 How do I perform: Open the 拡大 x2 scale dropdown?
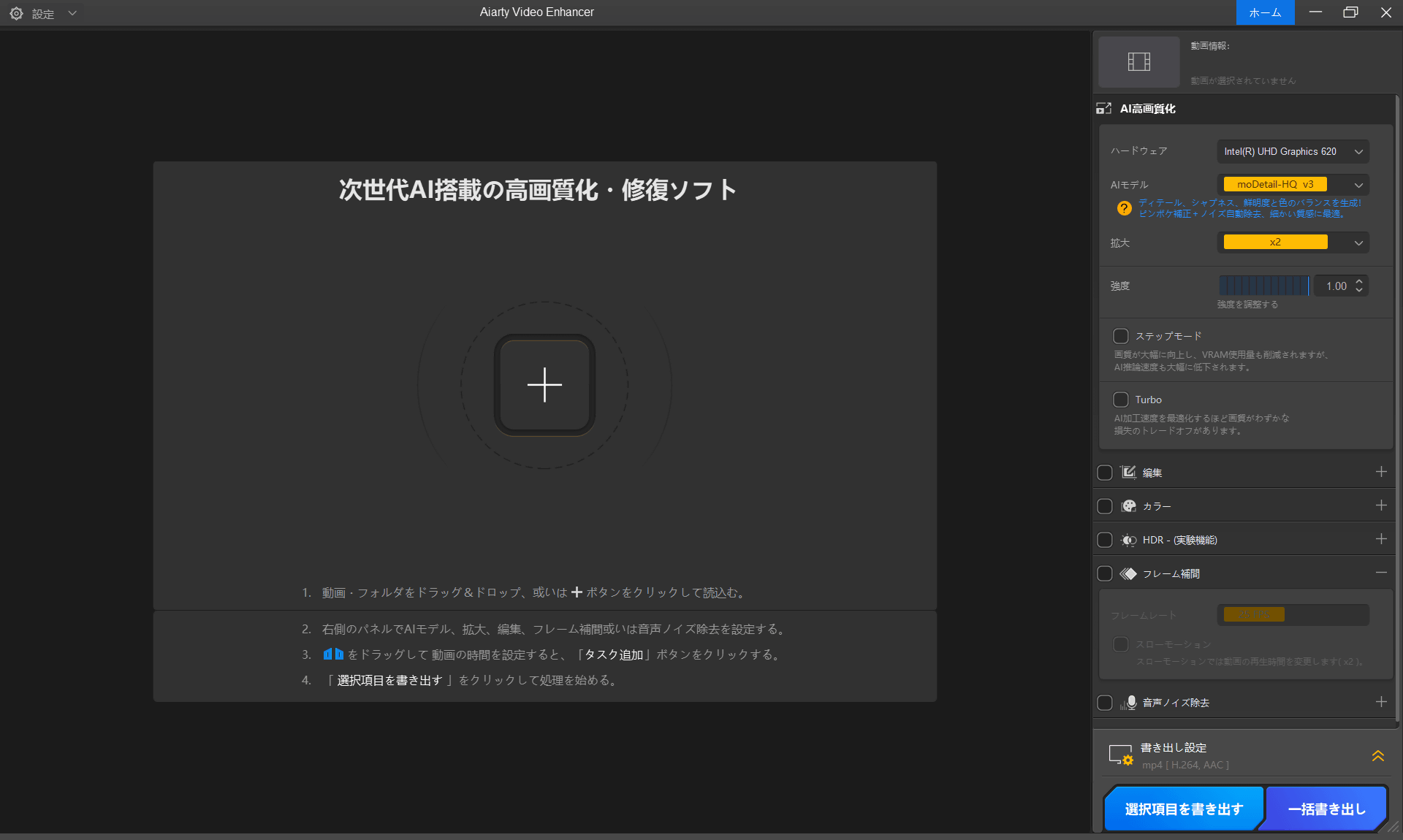point(1292,243)
